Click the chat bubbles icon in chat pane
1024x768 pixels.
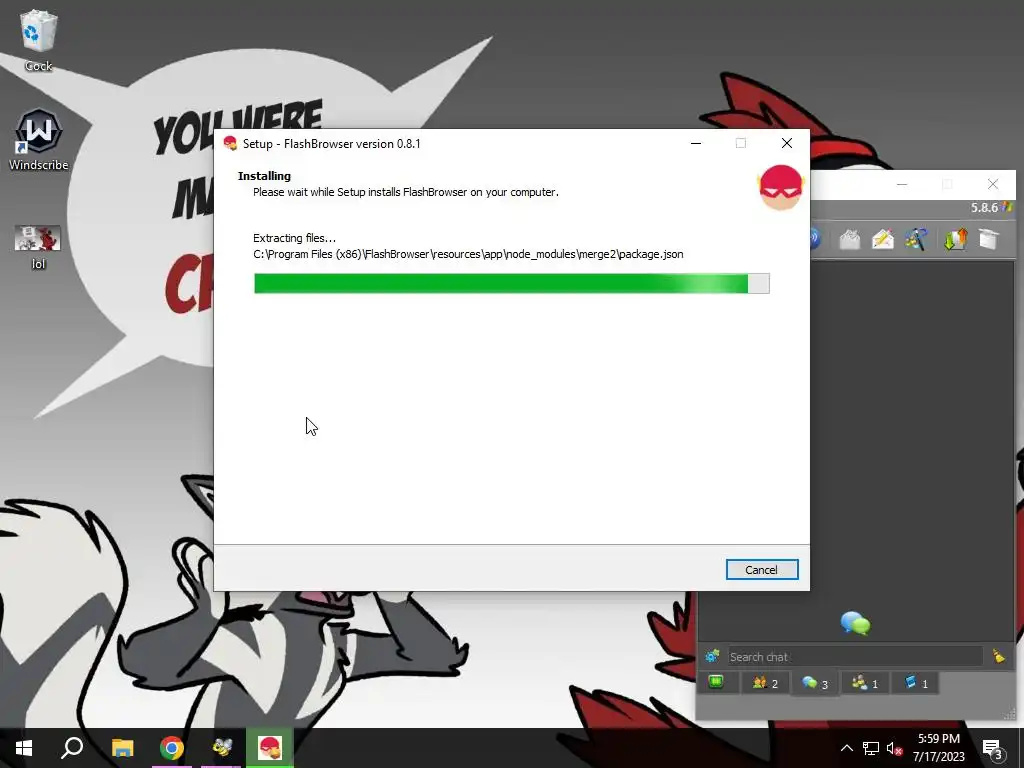pyautogui.click(x=856, y=624)
